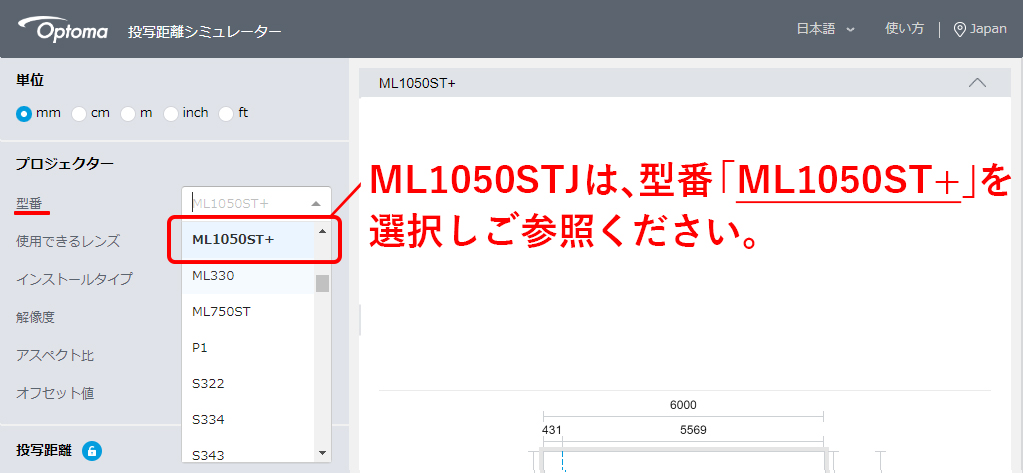Select the mm unit radio button
The image size is (1023, 473).
24,114
